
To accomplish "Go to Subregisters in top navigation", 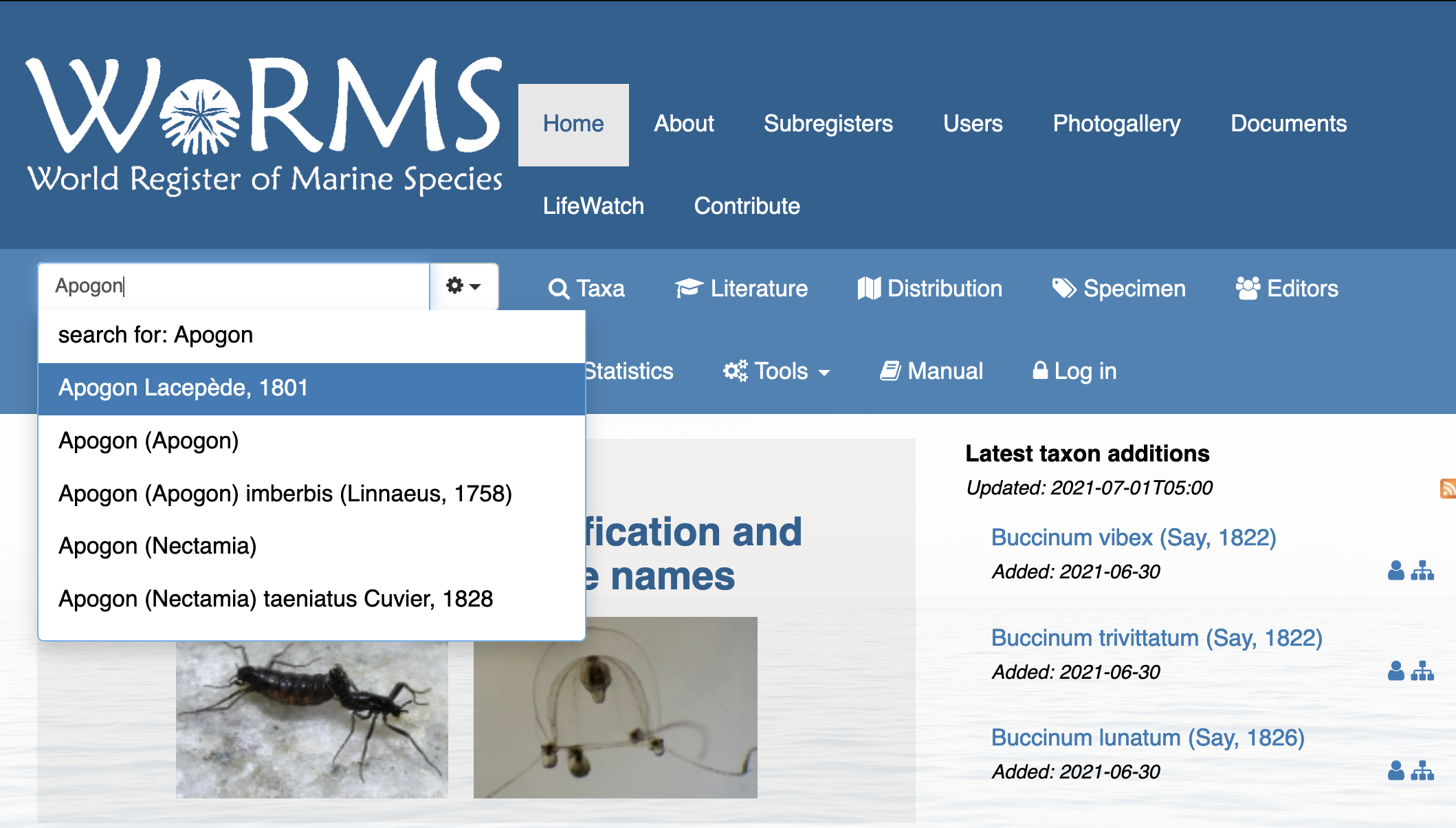I will point(828,124).
